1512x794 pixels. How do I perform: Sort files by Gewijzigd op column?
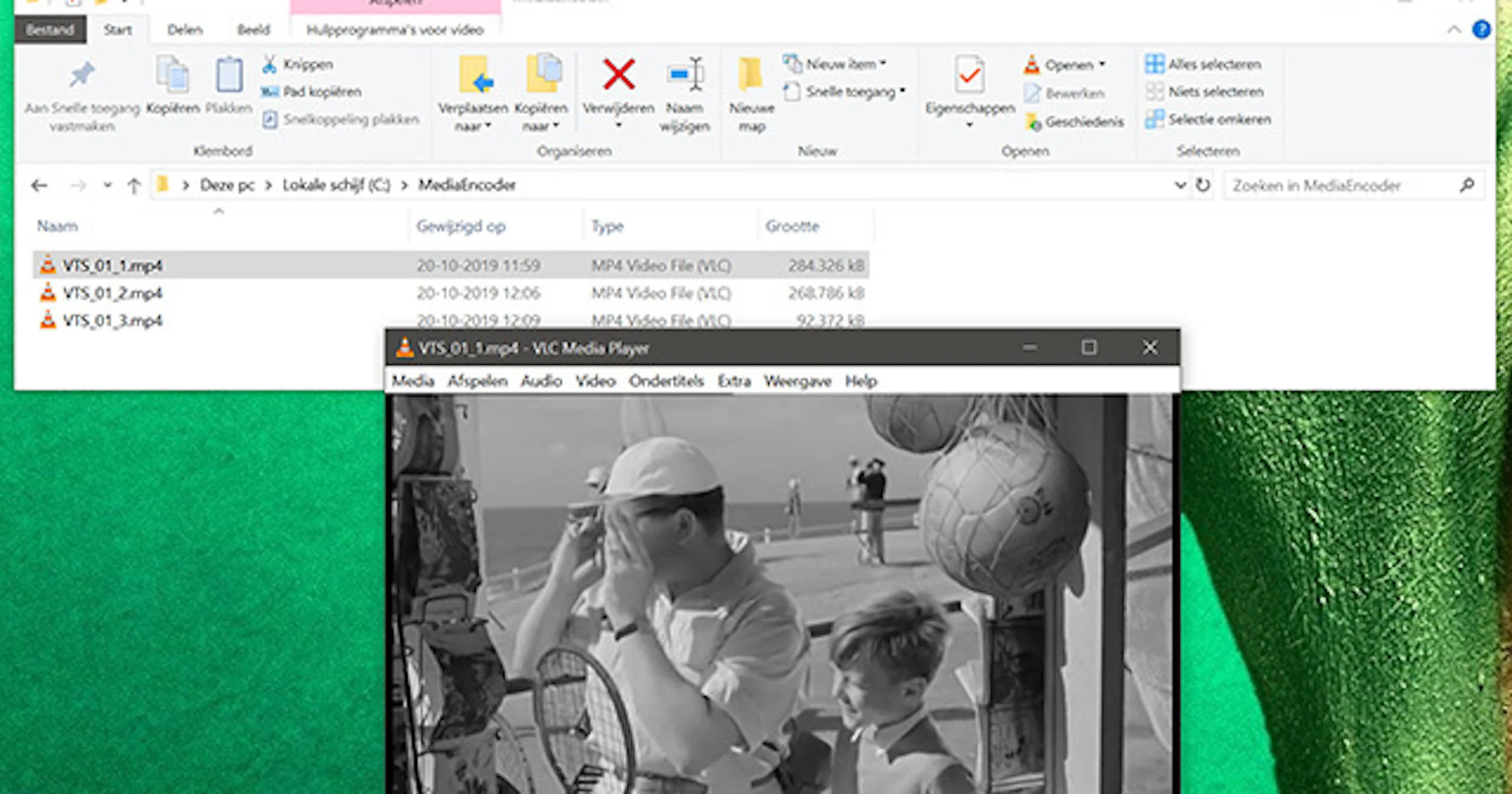(x=461, y=226)
